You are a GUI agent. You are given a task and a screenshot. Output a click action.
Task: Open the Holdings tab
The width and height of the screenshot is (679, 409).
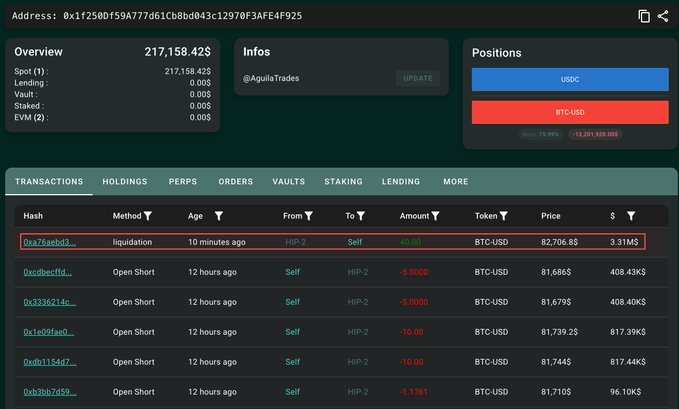coord(125,182)
